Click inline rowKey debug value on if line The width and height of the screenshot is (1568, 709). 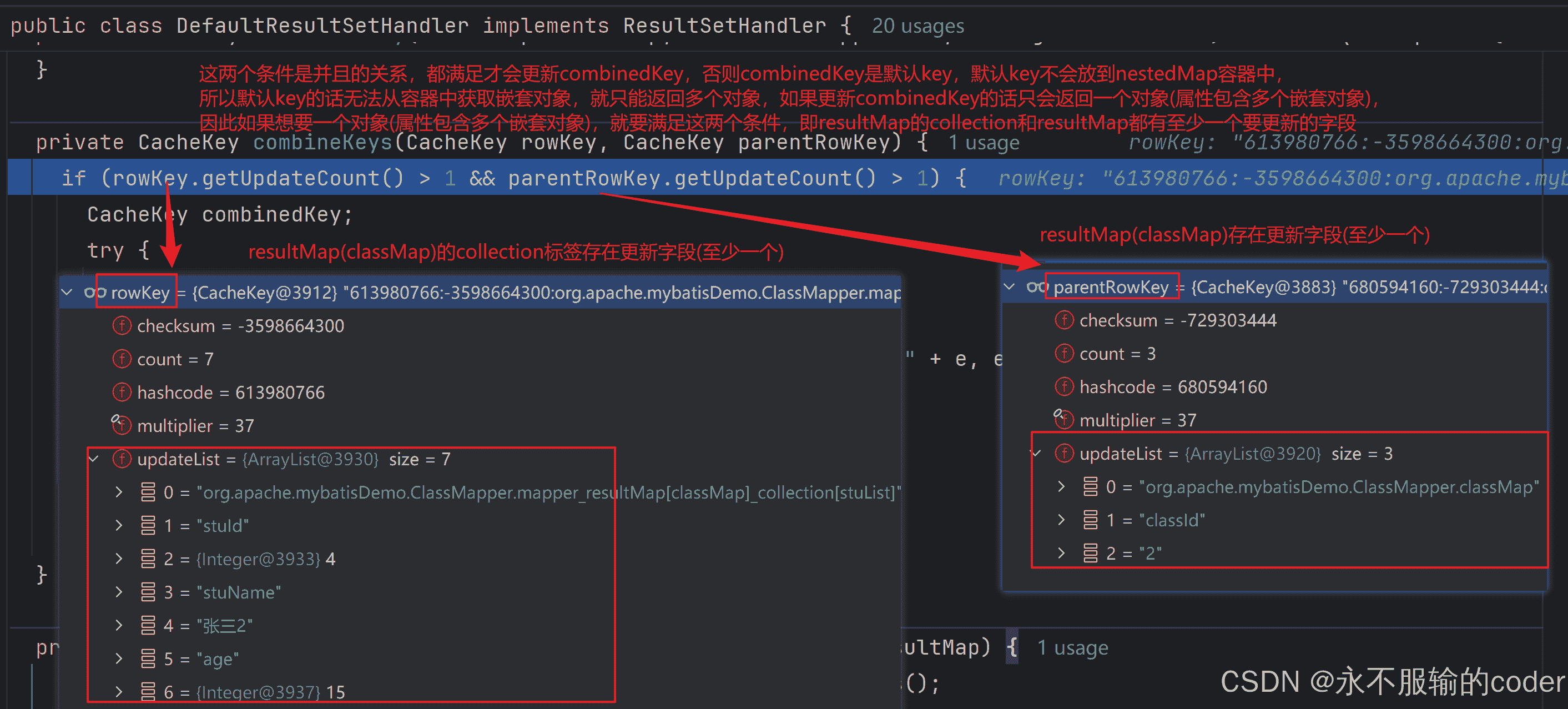click(x=1282, y=178)
